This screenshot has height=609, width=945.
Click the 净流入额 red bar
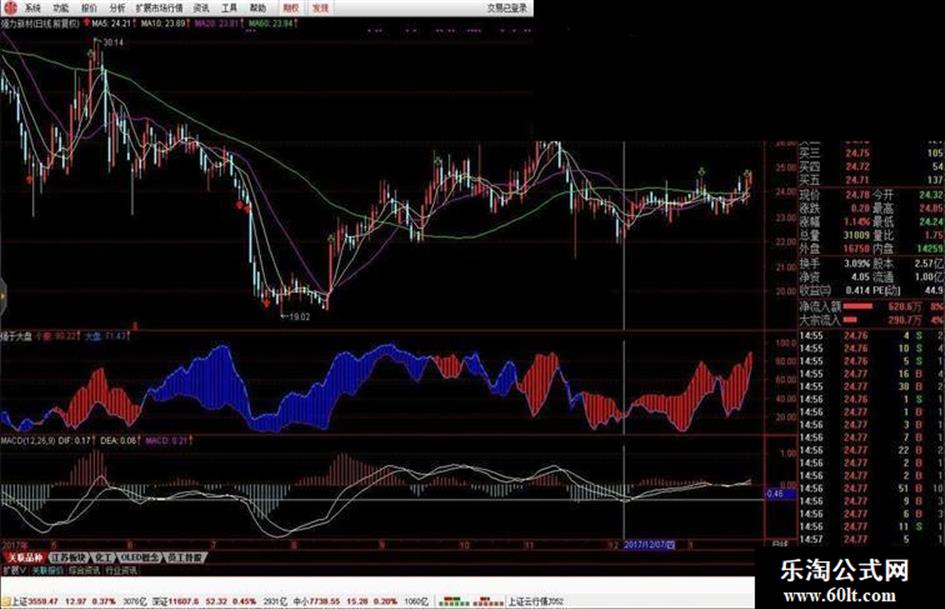857,306
